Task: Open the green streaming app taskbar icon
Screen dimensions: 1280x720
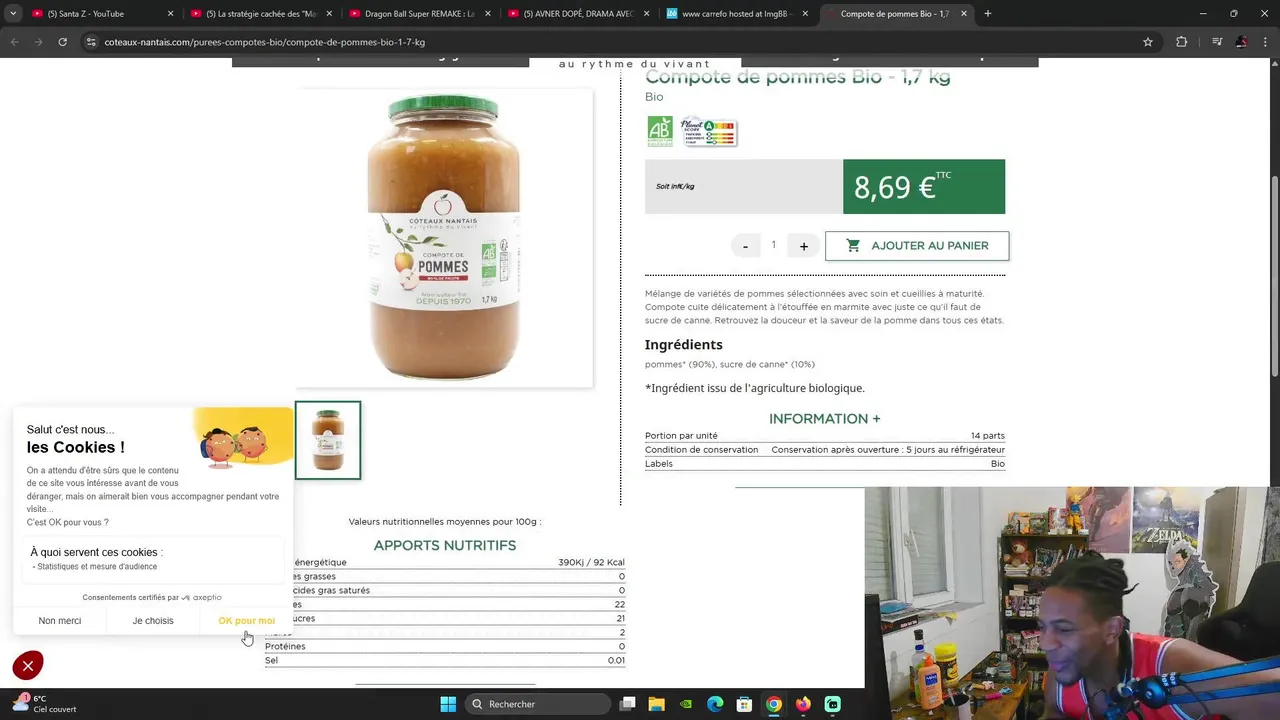Action: (x=832, y=704)
